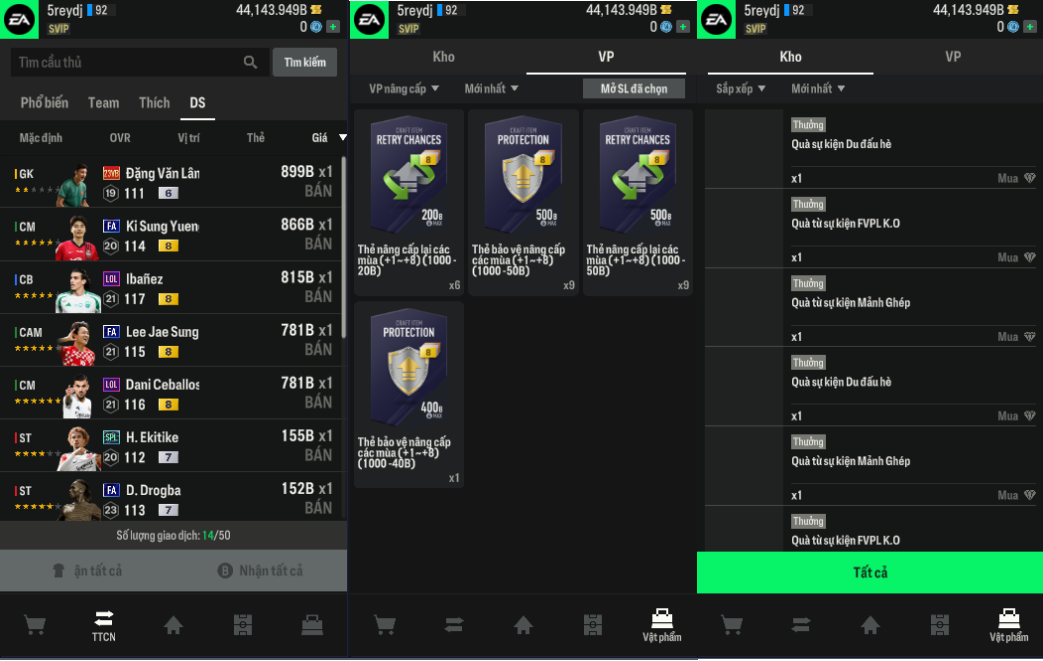
Task: Open the TTCN transfer market icon
Action: (x=104, y=626)
